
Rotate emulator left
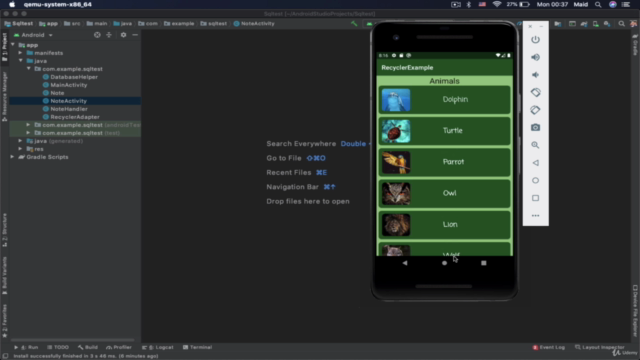click(535, 92)
